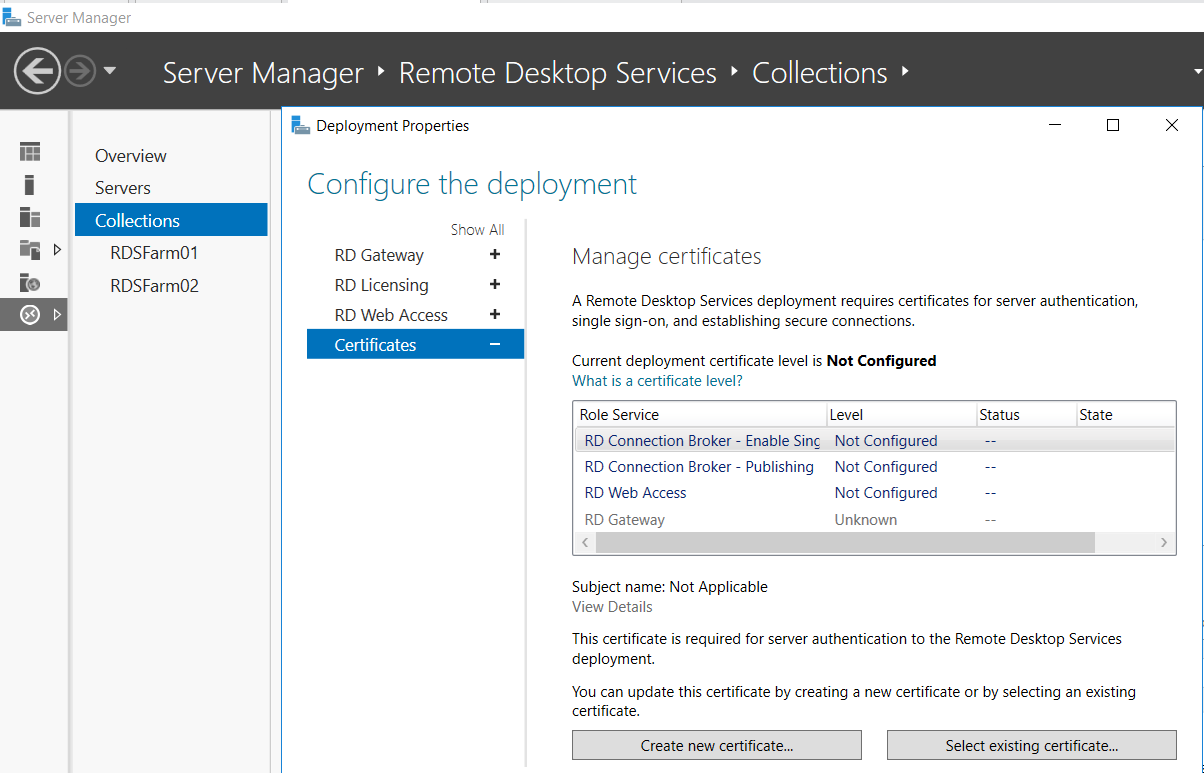Viewport: 1204px width, 773px height.
Task: Close the Deployment Properties window
Action: (x=1172, y=125)
